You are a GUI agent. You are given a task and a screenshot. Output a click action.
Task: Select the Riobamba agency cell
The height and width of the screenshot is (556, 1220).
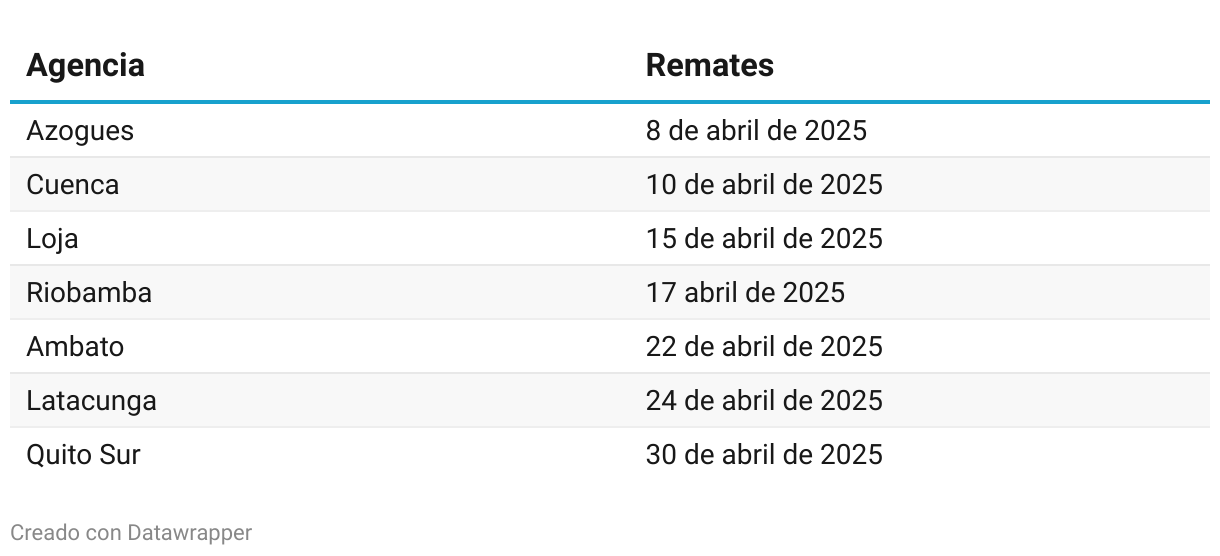pos(89,293)
